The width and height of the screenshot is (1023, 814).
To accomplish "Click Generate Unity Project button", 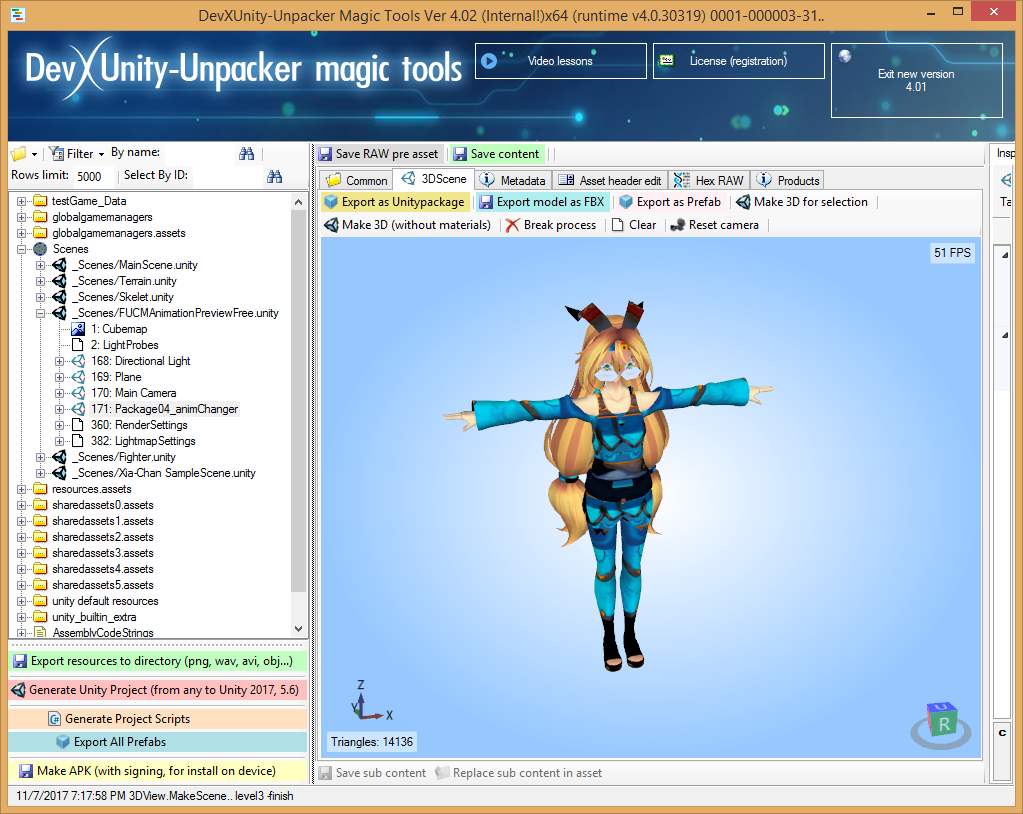I will [x=156, y=690].
